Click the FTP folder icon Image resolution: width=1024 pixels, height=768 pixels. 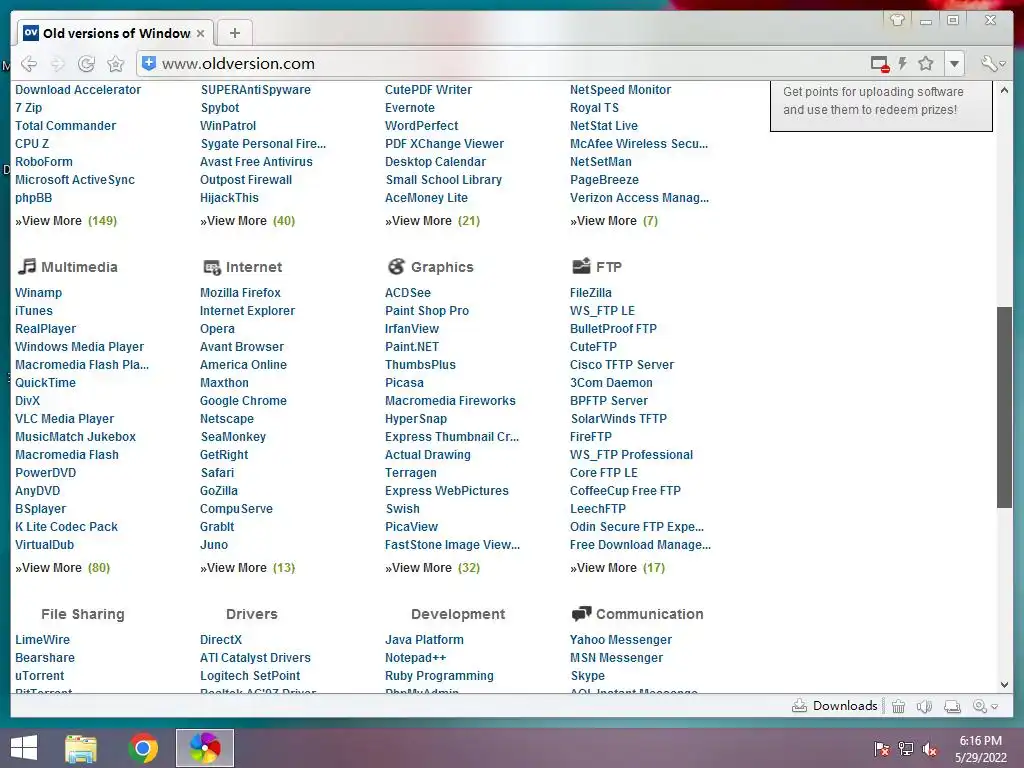(x=581, y=266)
